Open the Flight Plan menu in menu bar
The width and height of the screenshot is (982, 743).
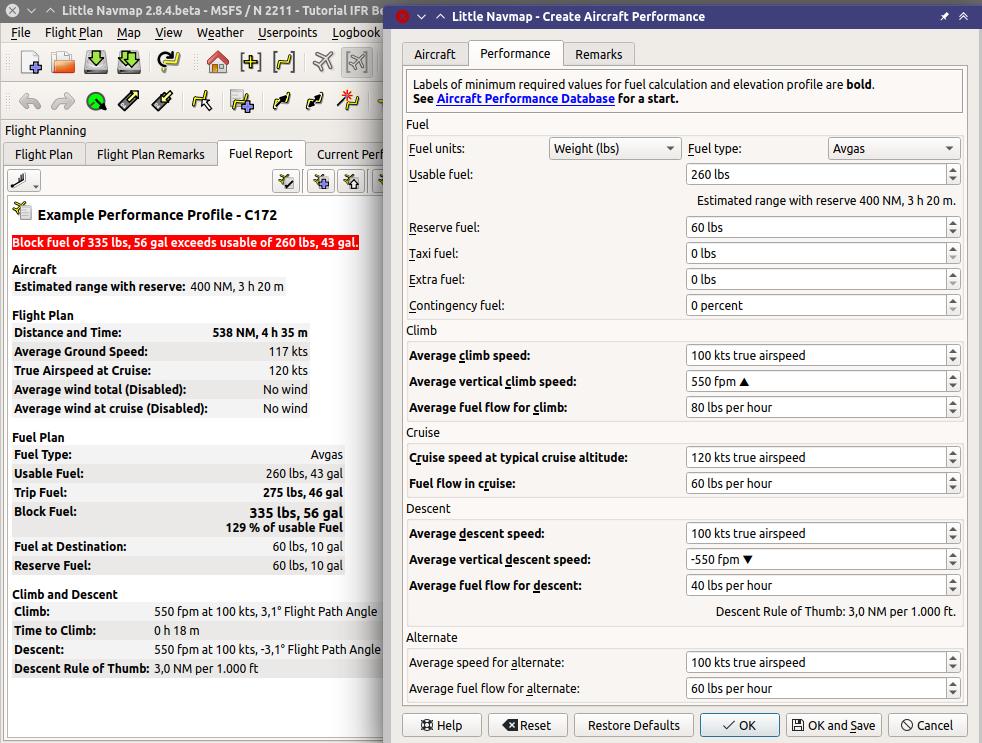(74, 33)
